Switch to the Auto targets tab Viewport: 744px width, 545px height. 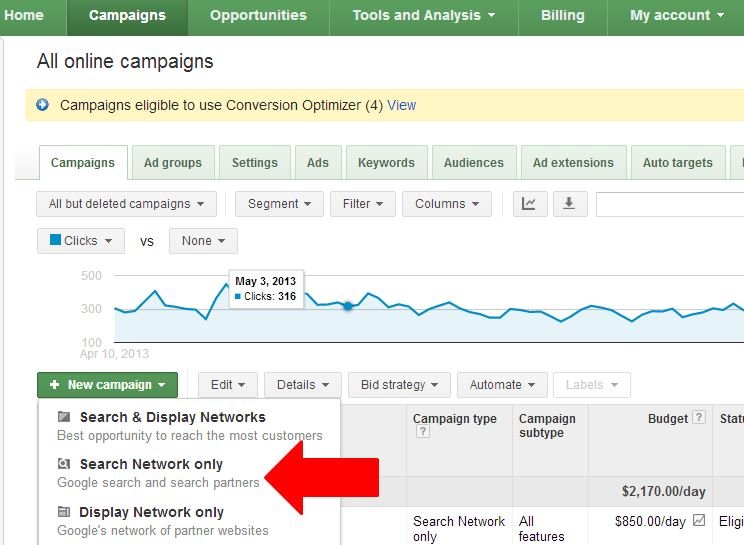click(x=678, y=163)
